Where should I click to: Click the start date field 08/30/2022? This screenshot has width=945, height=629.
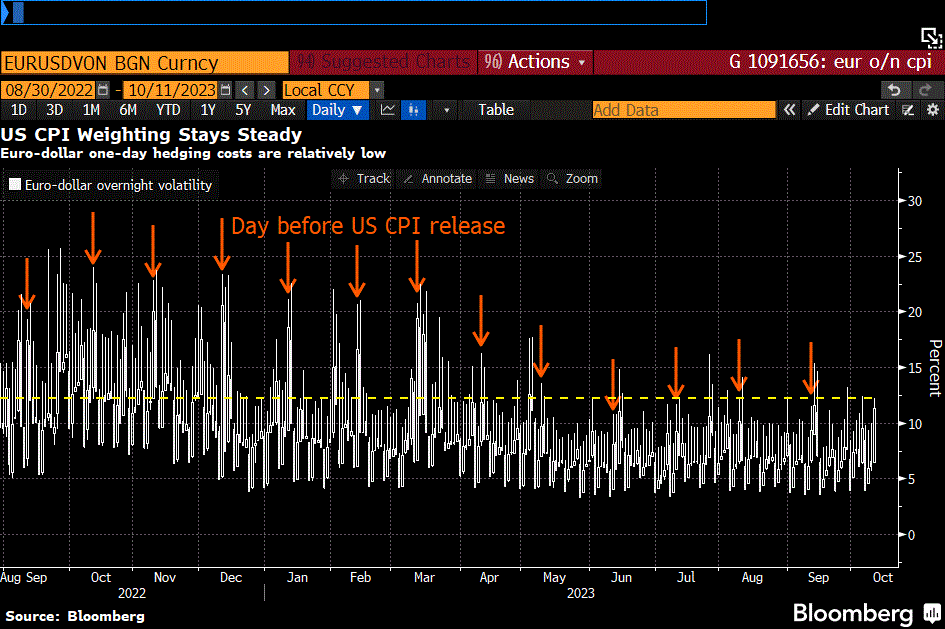49,90
